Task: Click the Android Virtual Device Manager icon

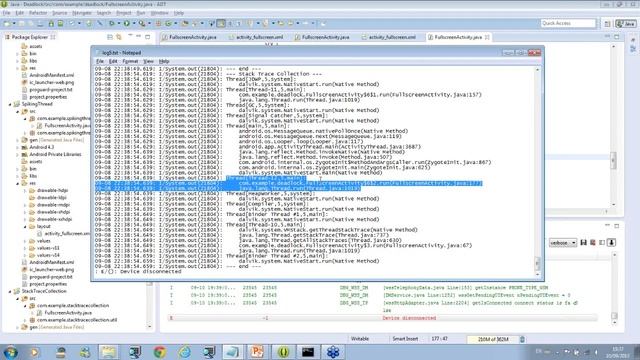Action: 60,24
